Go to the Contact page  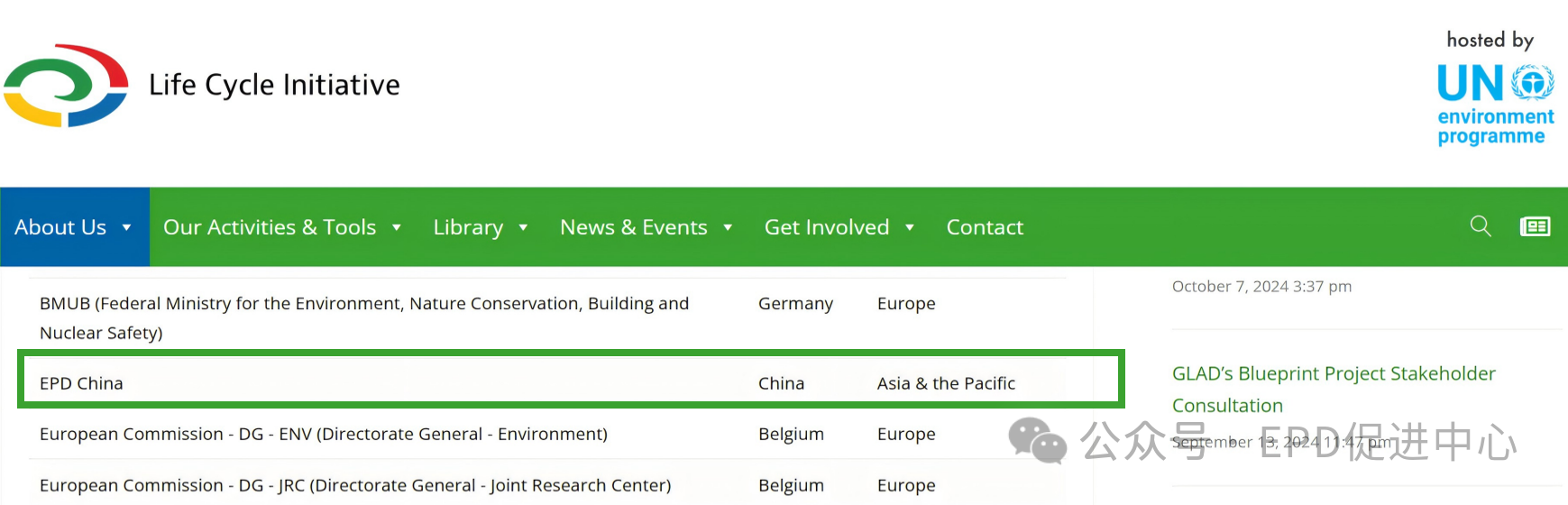pos(985,227)
